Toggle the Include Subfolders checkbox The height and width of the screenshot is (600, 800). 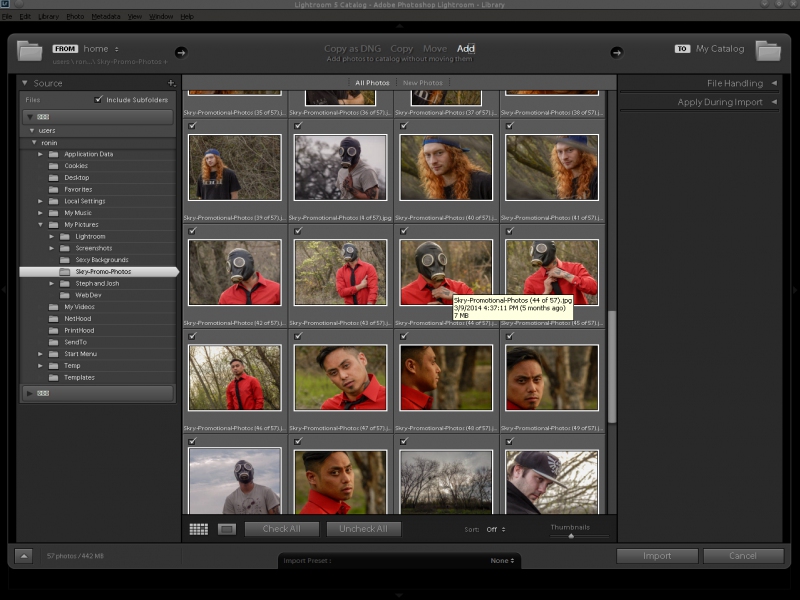(98, 100)
